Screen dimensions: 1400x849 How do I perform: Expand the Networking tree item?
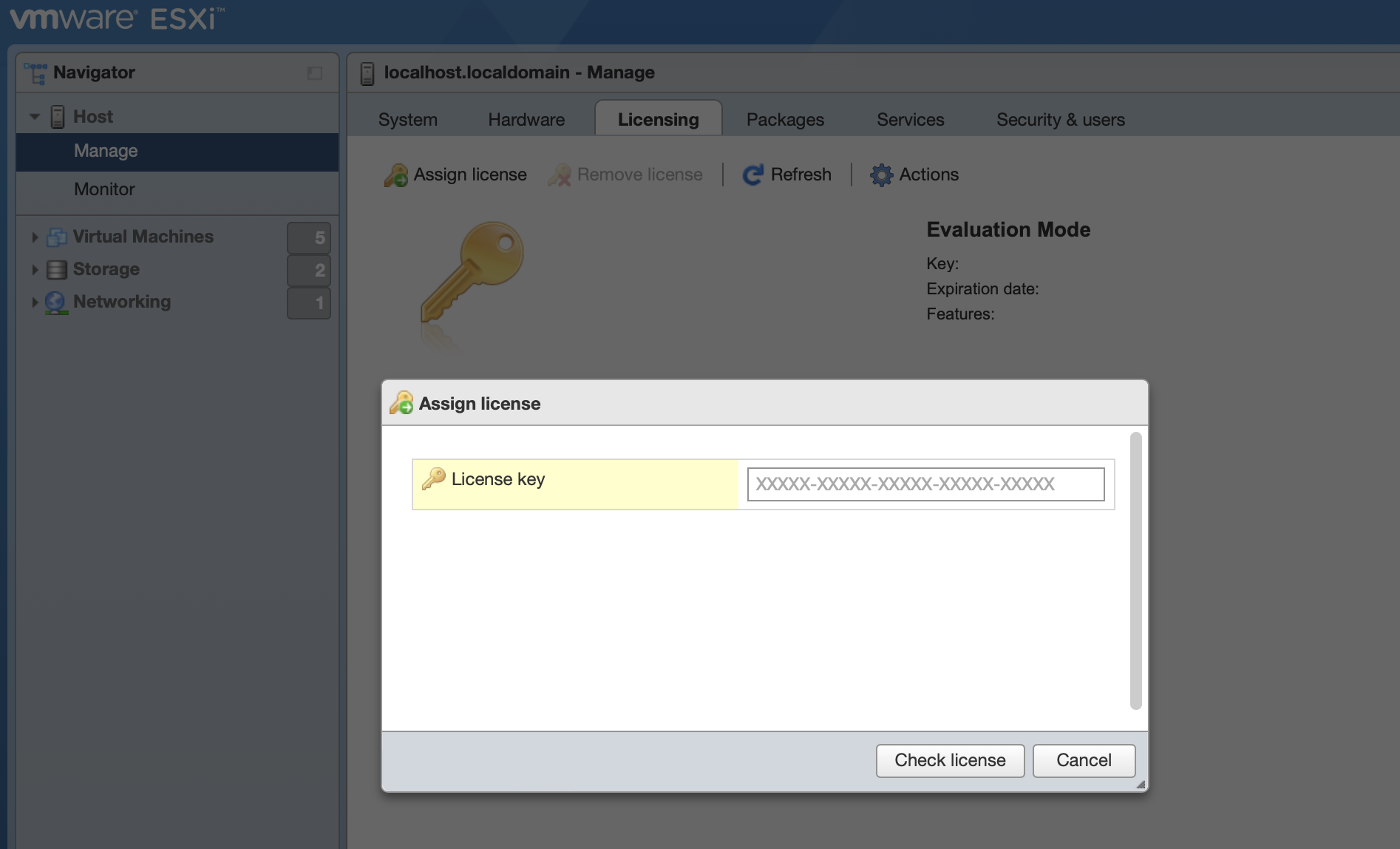[34, 302]
